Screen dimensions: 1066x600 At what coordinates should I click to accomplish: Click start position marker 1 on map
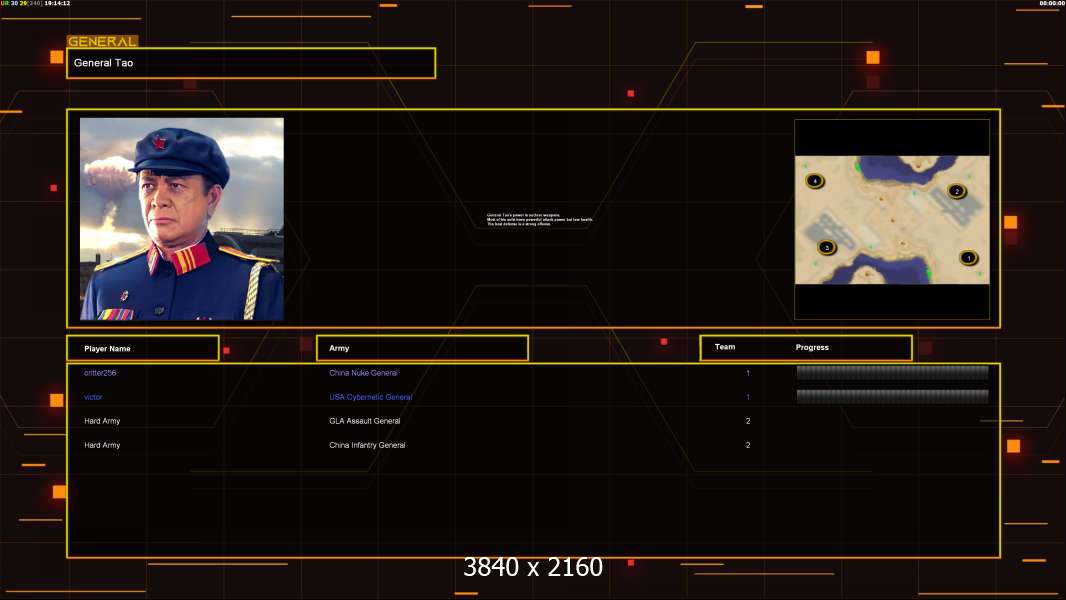pos(968,258)
